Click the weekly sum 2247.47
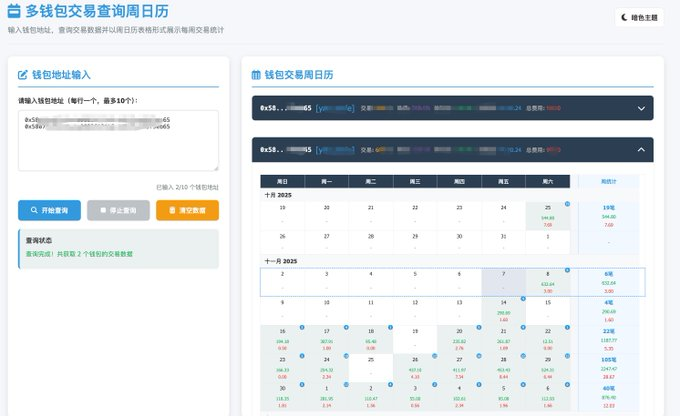The width and height of the screenshot is (680, 416). point(608,369)
